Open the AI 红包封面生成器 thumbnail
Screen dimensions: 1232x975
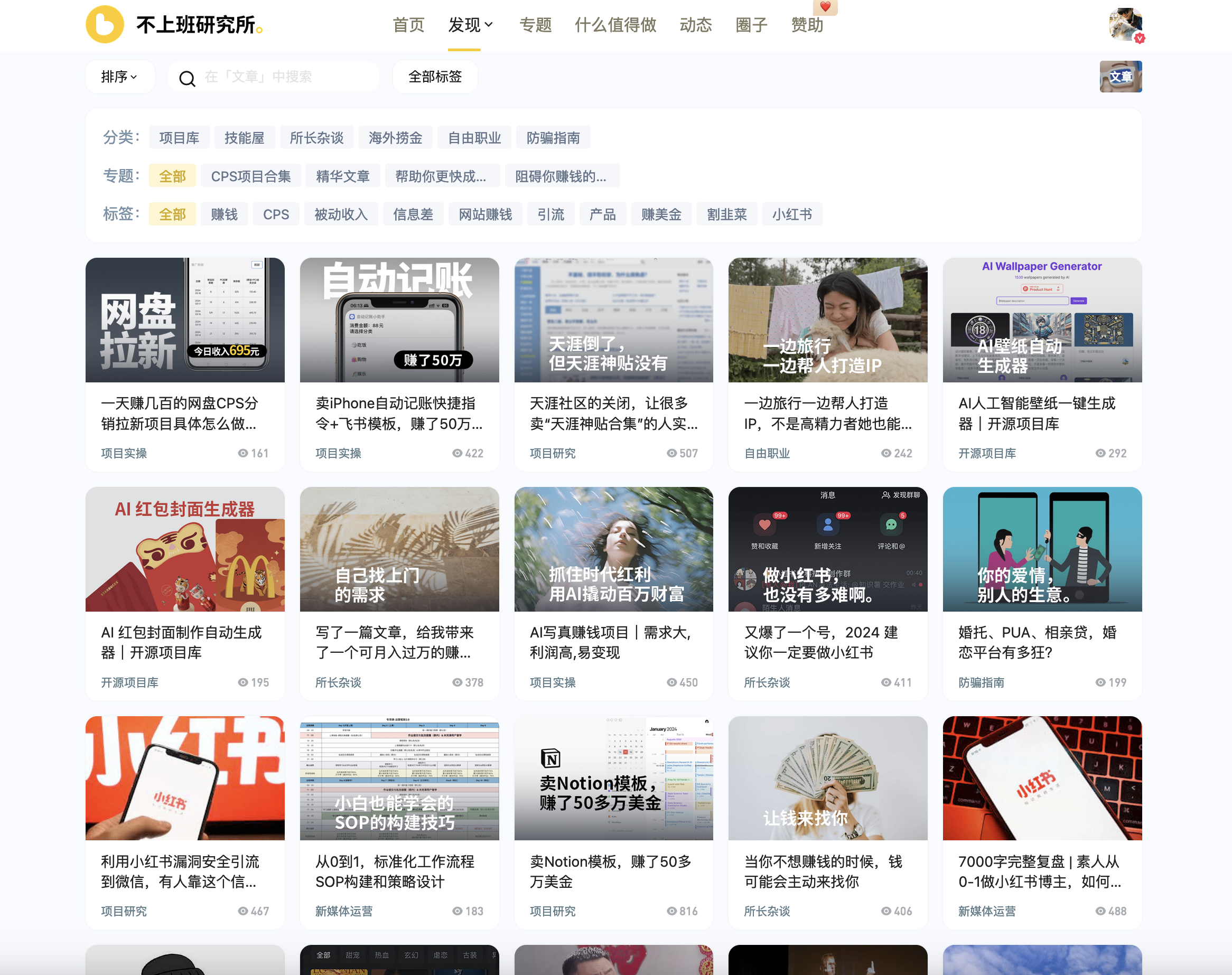(185, 549)
